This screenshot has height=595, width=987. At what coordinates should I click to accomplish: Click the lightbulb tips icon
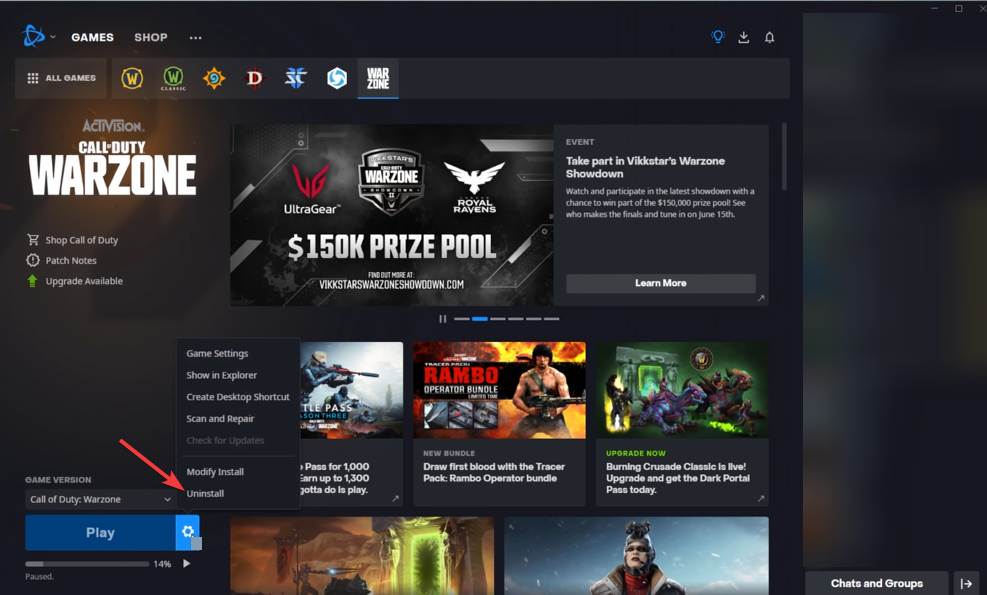point(718,37)
